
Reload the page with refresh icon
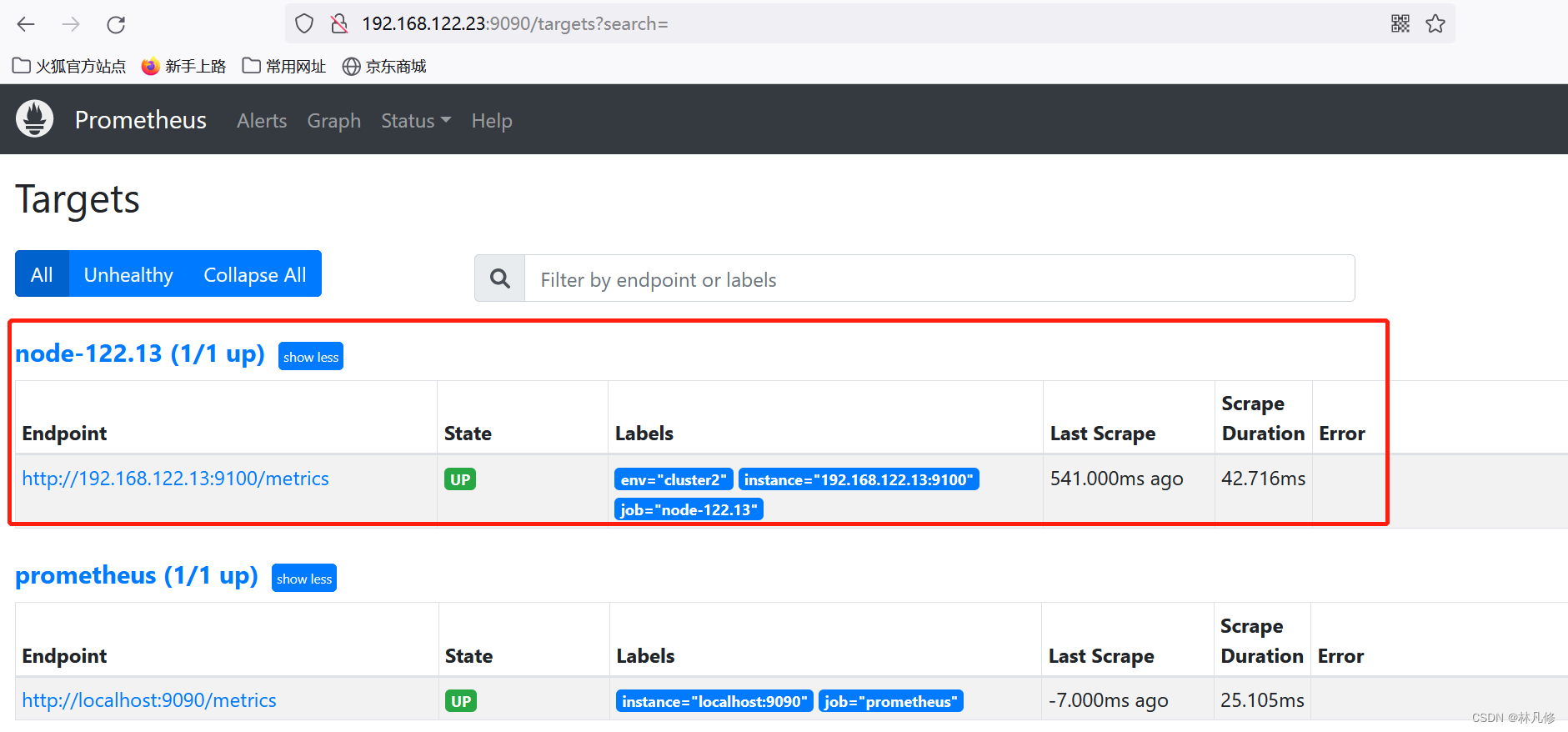pos(116,24)
